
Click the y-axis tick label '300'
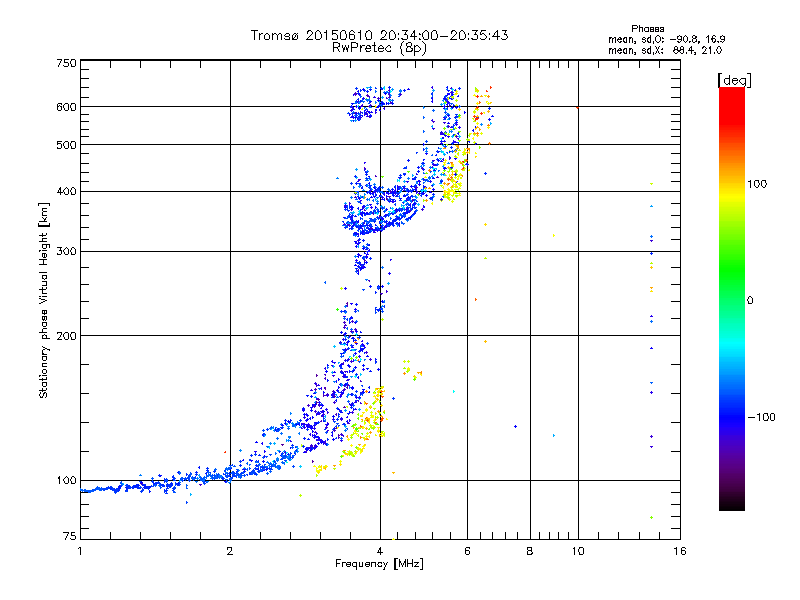pos(66,252)
